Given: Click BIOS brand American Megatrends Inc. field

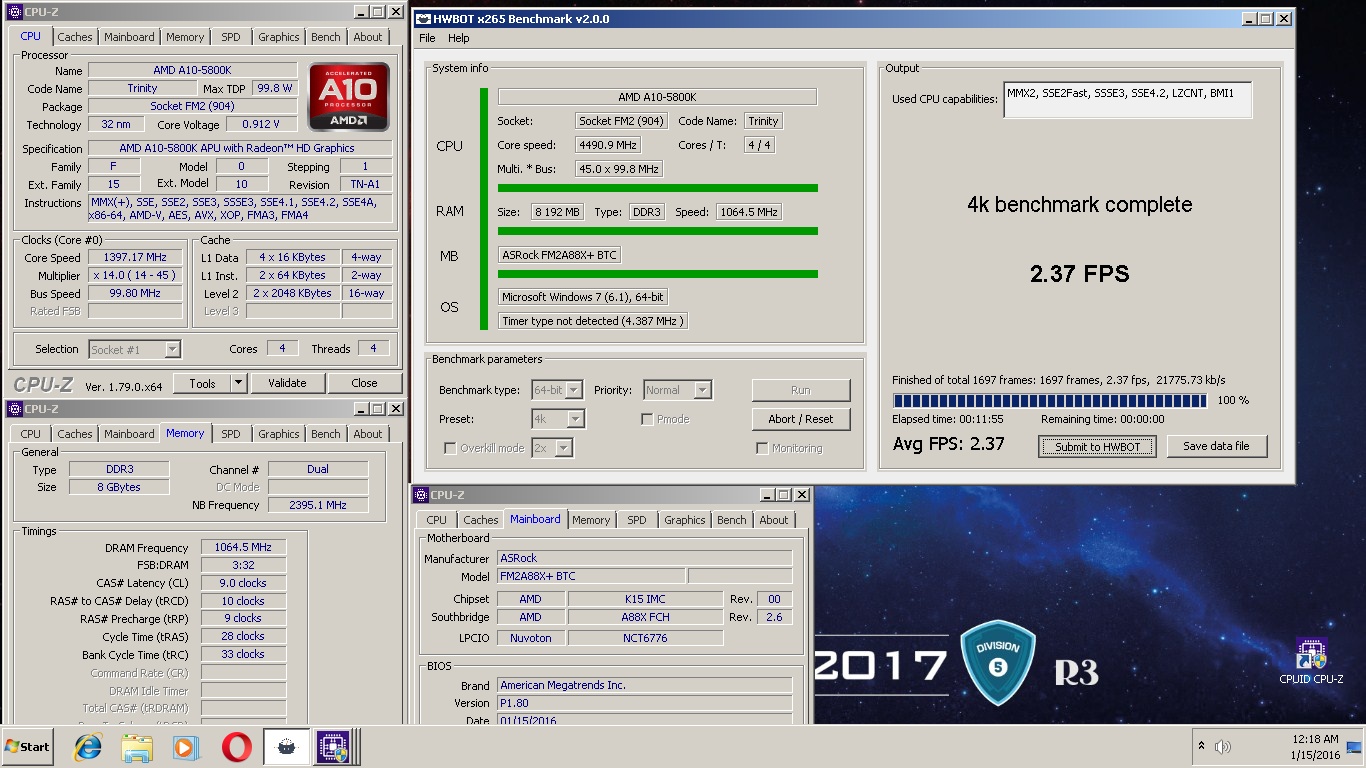Looking at the screenshot, I should (644, 685).
